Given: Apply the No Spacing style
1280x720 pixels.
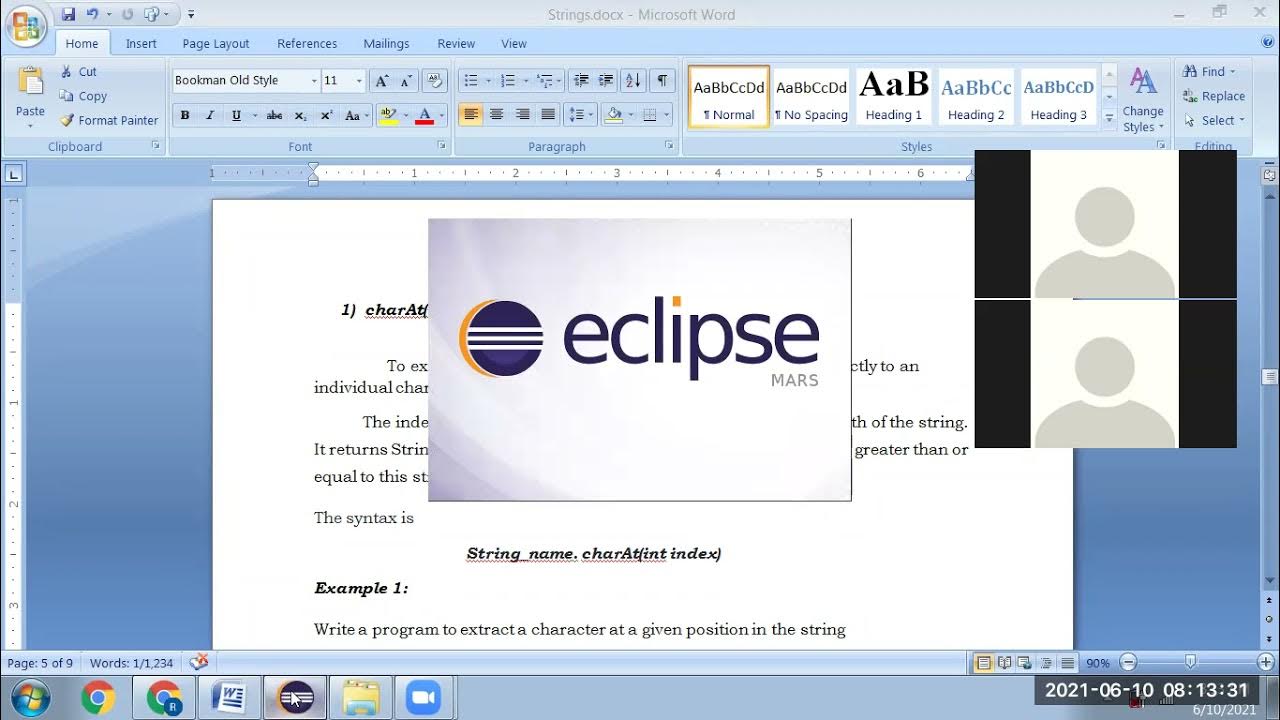Looking at the screenshot, I should [812, 97].
